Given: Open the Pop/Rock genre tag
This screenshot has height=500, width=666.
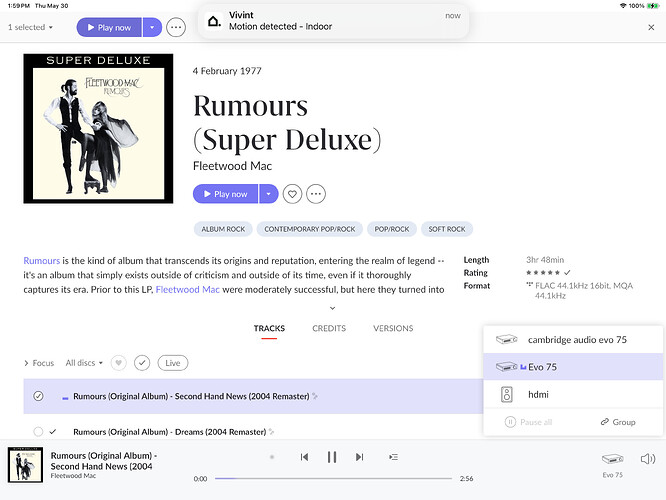Looking at the screenshot, I should 392,229.
